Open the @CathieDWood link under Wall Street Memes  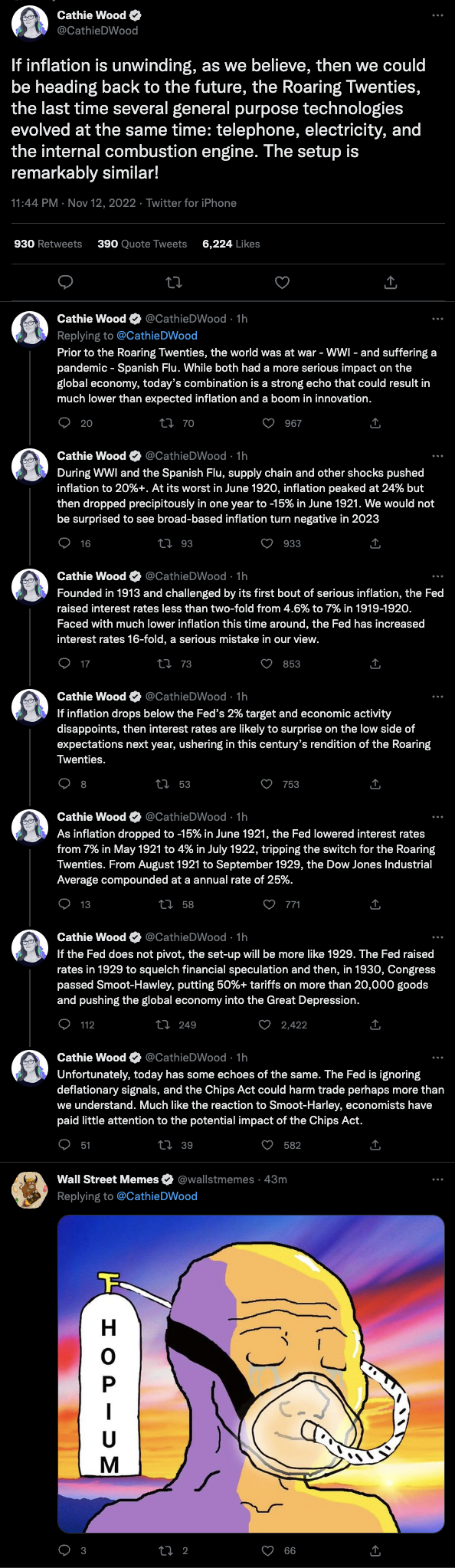point(157,1196)
